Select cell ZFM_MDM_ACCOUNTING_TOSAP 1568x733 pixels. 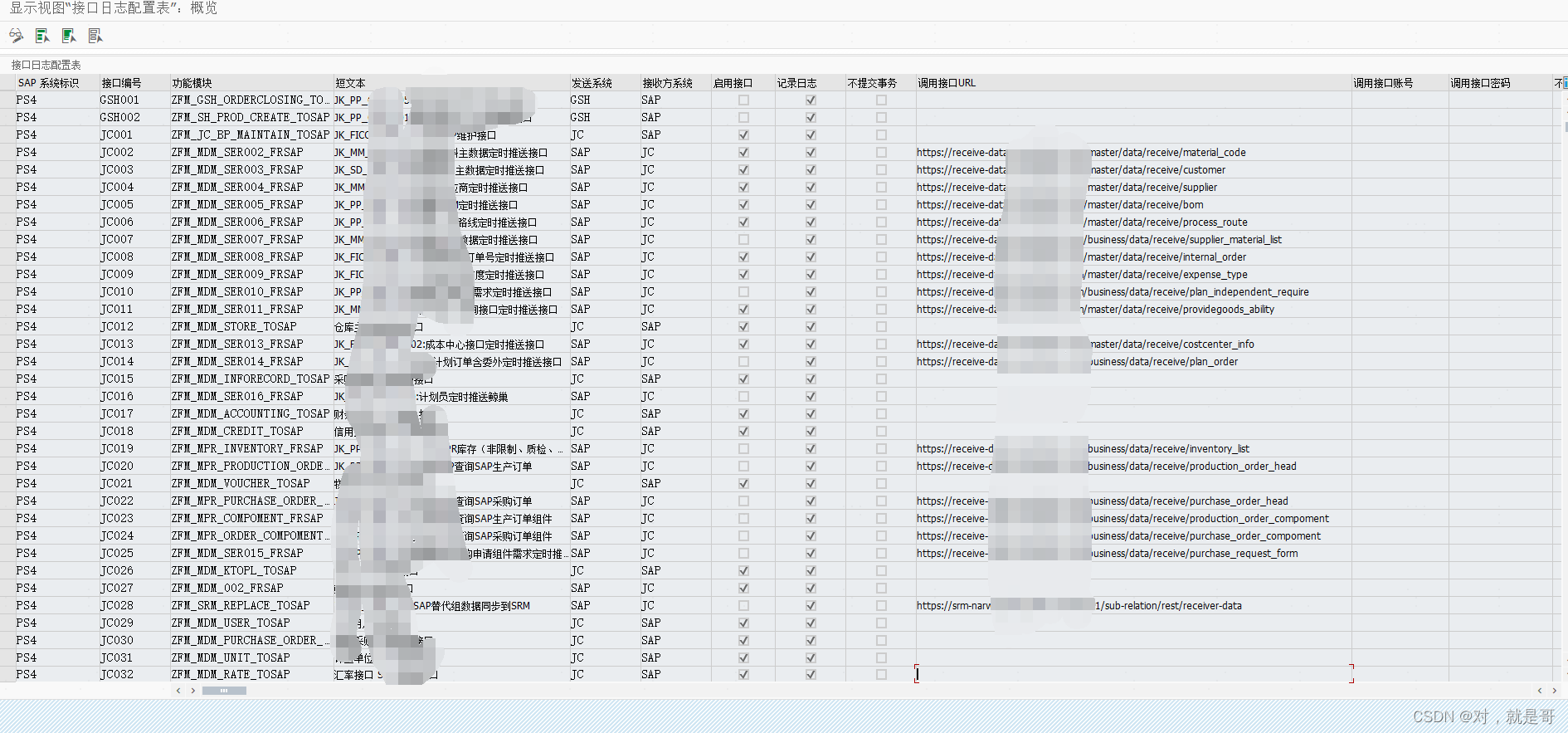(251, 413)
